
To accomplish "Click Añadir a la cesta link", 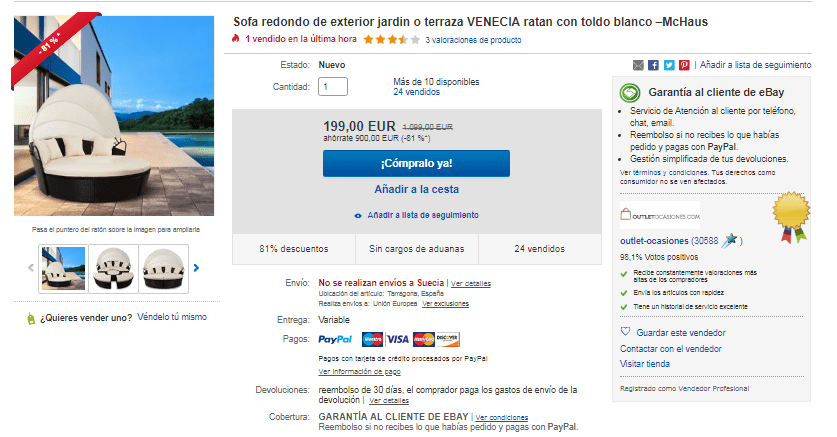I will point(416,189).
